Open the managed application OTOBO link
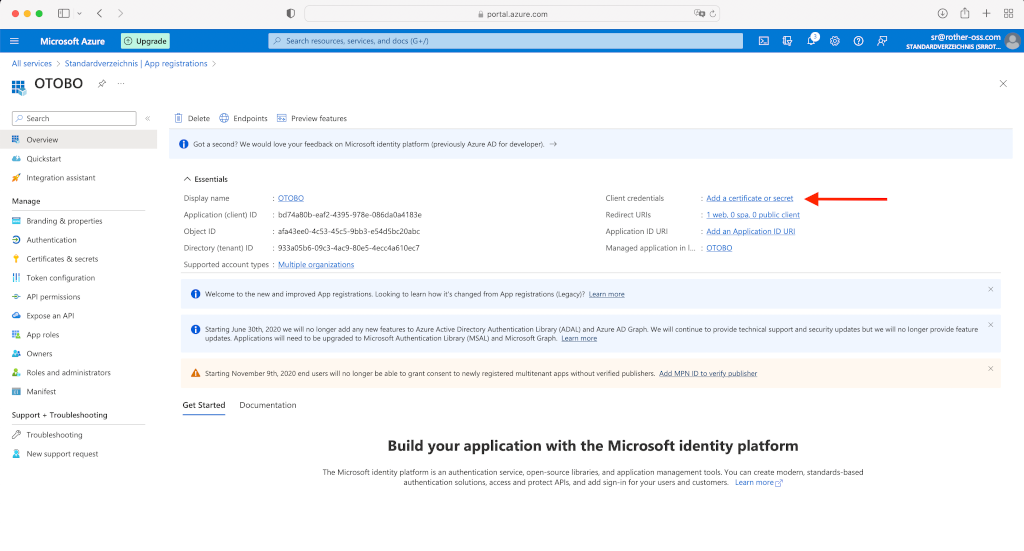 pos(719,248)
